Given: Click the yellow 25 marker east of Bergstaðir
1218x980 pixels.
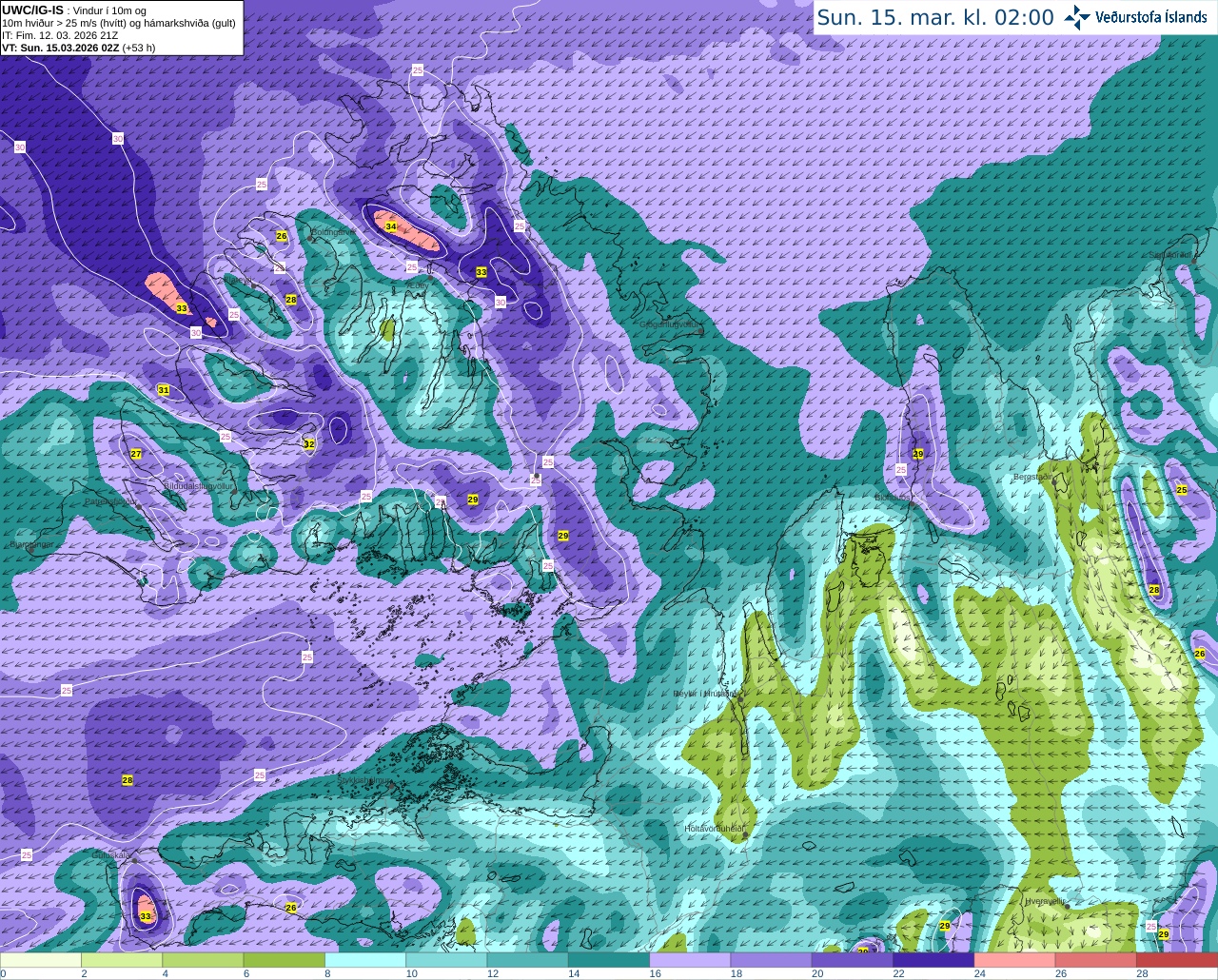Looking at the screenshot, I should 1182,490.
